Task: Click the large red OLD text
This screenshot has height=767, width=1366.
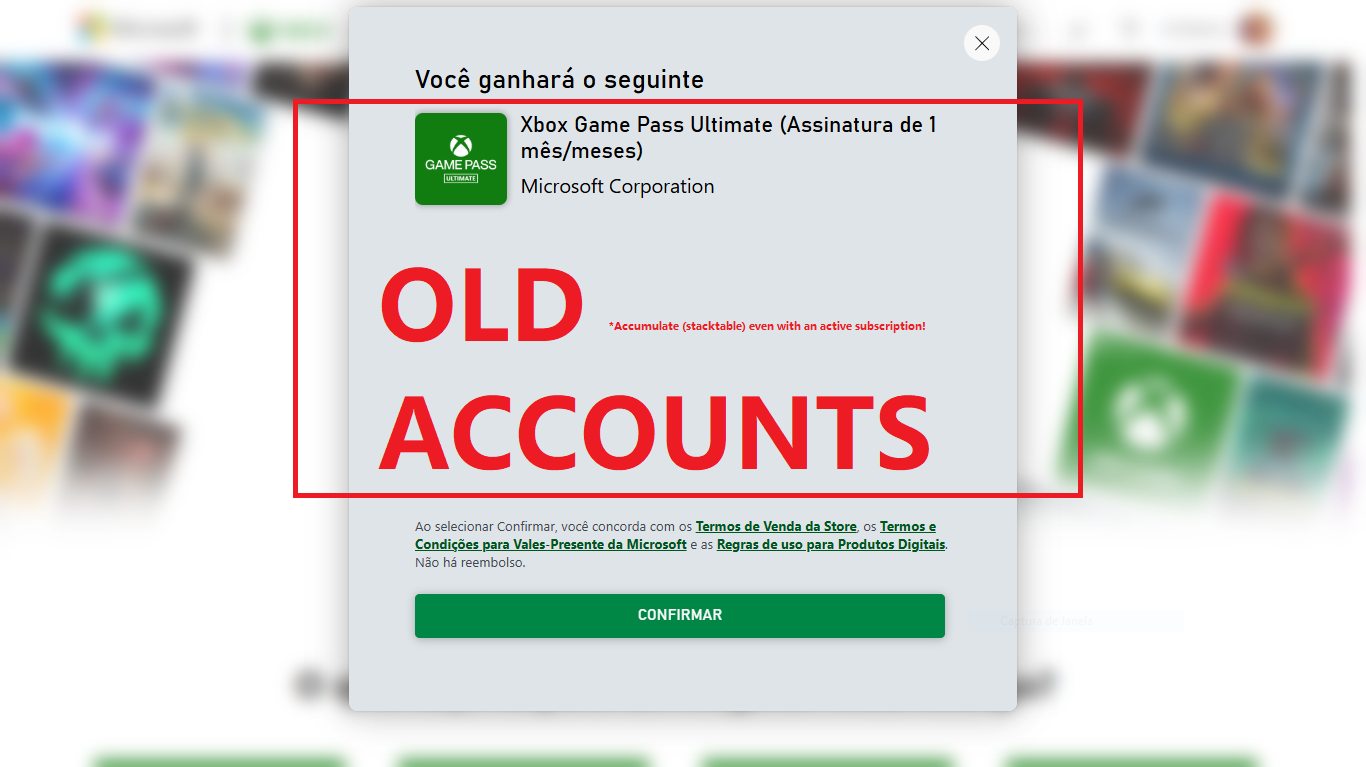Action: (482, 305)
